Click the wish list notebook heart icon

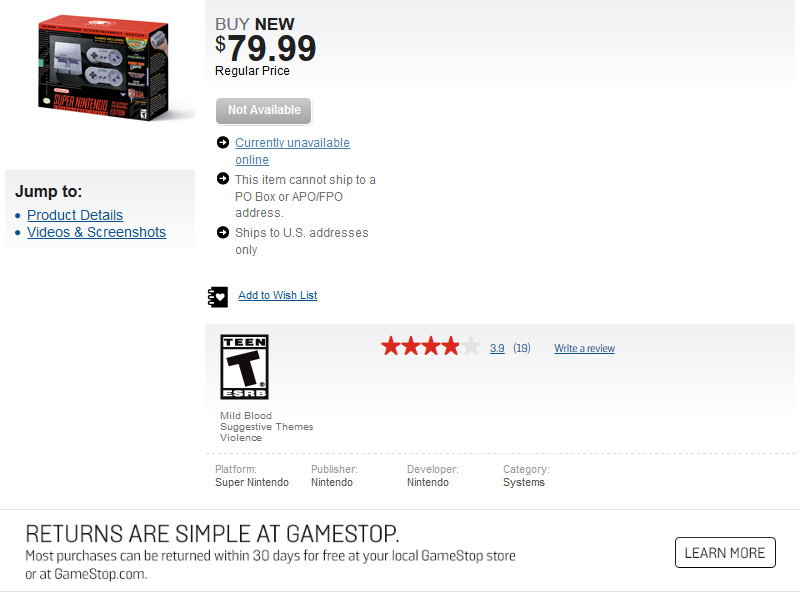218,296
